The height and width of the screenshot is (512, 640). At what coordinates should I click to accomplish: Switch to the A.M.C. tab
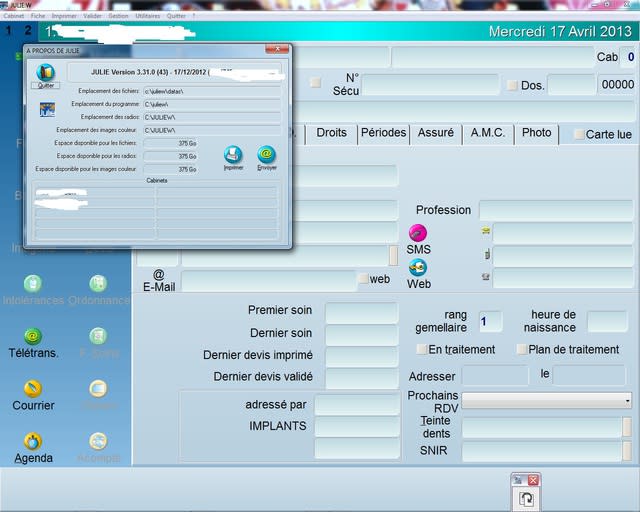tap(487, 133)
